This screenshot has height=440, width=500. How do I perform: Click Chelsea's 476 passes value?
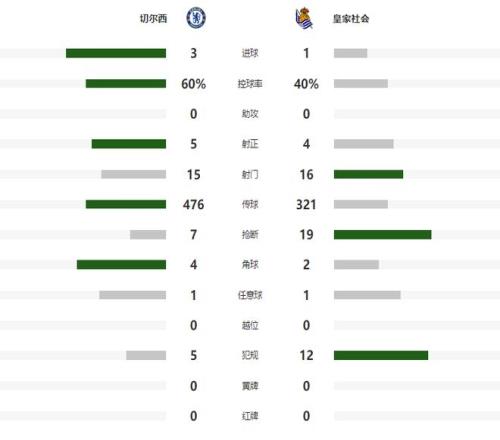(x=193, y=204)
